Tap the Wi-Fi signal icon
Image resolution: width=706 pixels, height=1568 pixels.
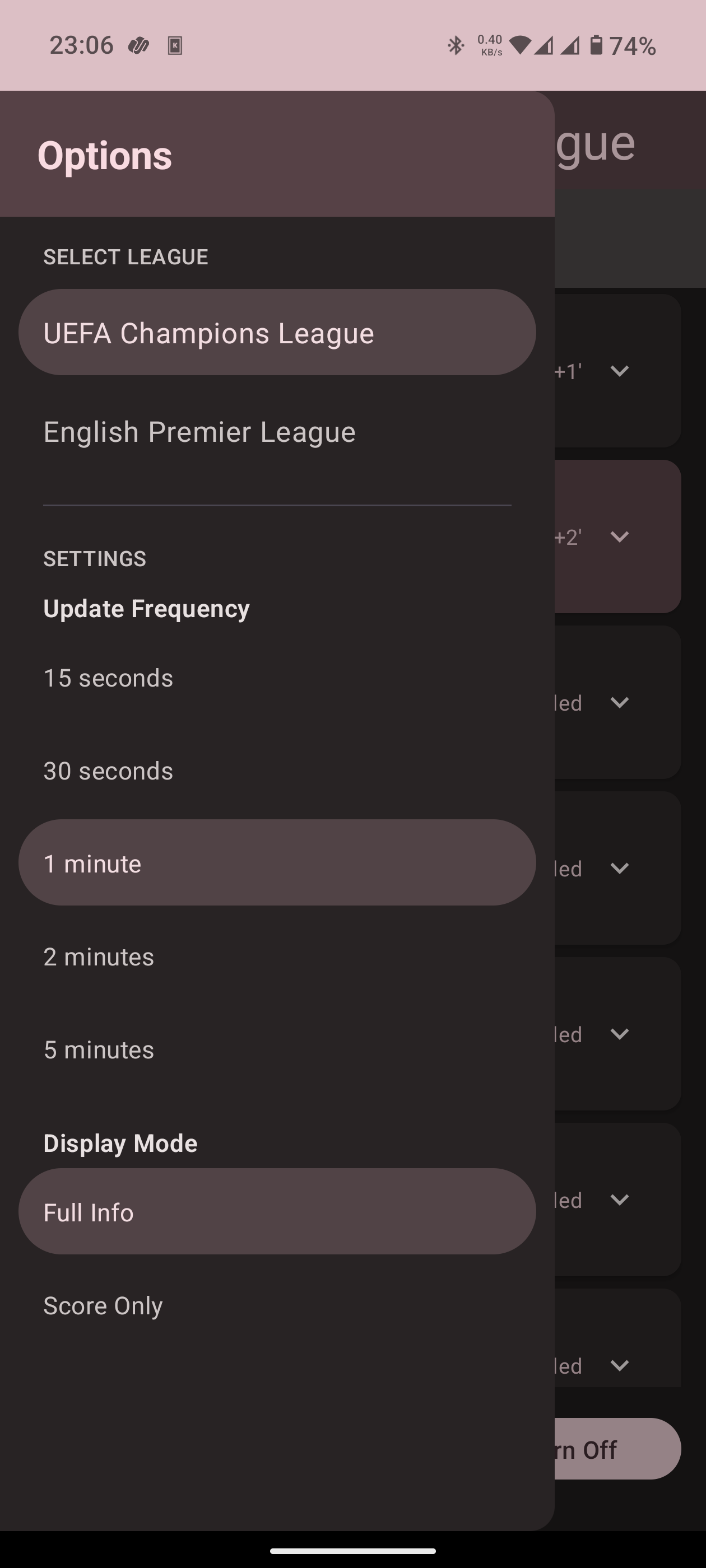519,46
